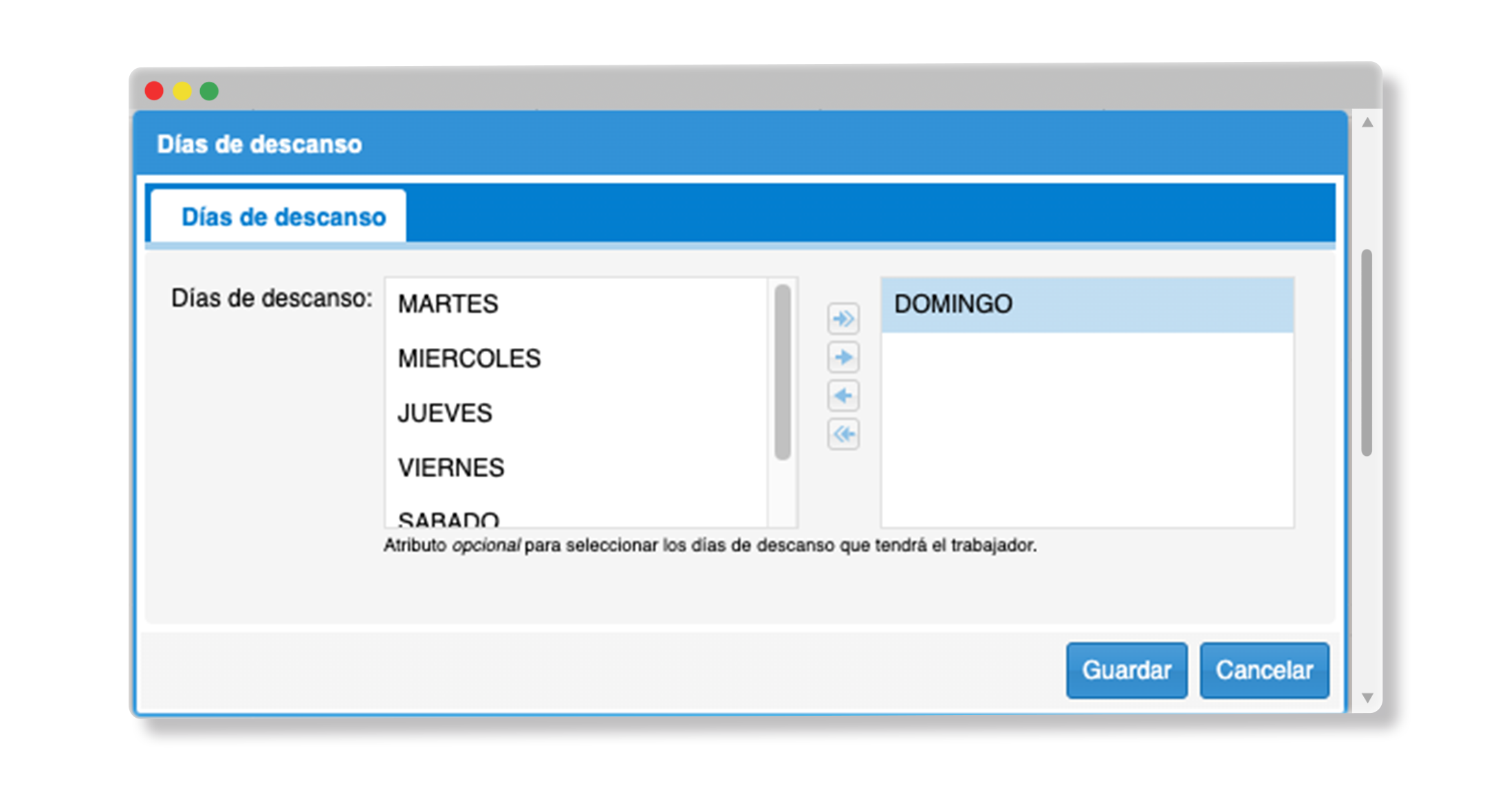Click the yellow minimize window dot
Viewport: 1509px width, 812px height.
(x=182, y=91)
